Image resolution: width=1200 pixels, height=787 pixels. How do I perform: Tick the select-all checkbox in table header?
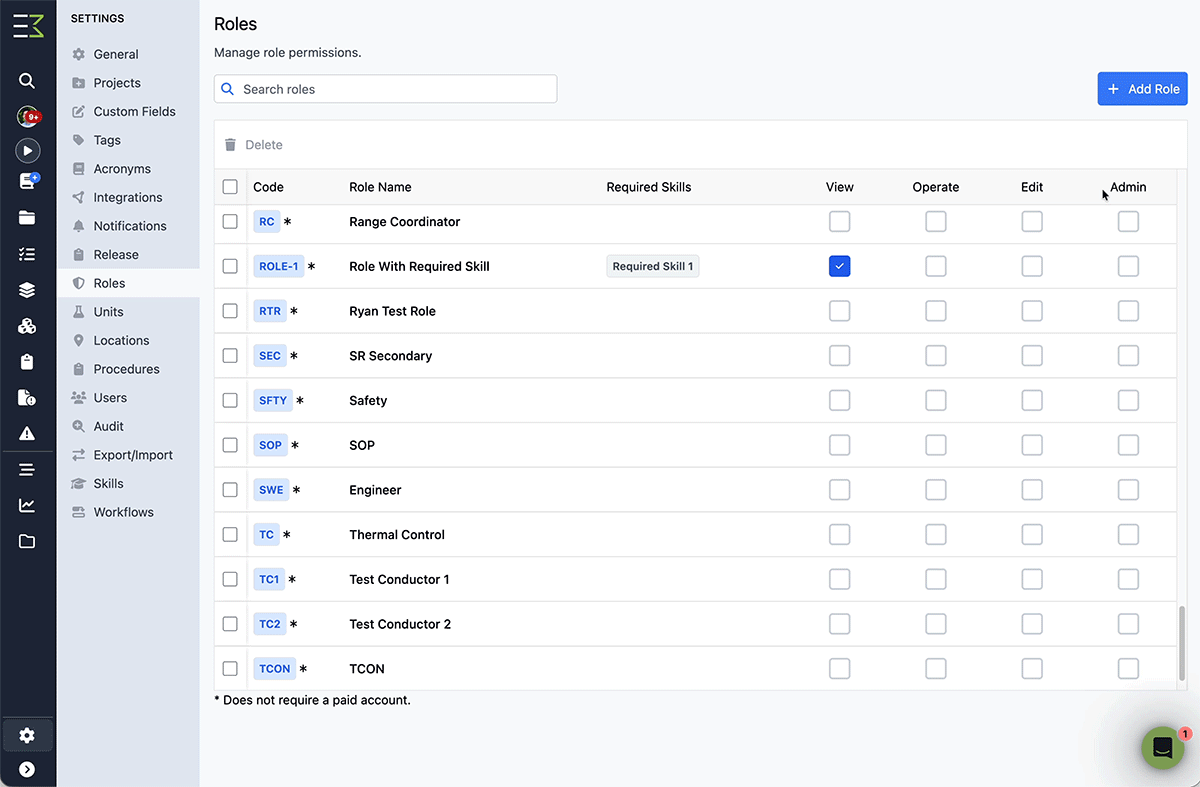230,187
